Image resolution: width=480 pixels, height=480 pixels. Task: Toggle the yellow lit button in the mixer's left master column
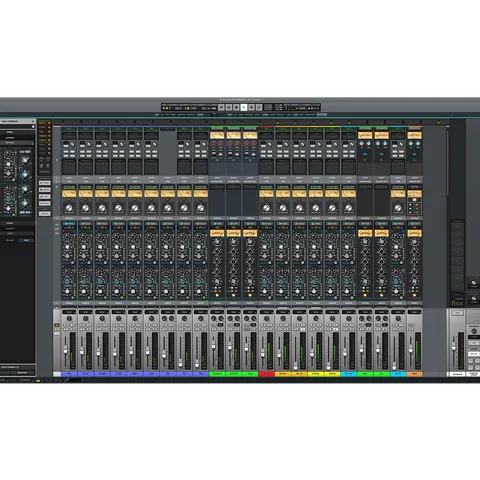coord(57,325)
